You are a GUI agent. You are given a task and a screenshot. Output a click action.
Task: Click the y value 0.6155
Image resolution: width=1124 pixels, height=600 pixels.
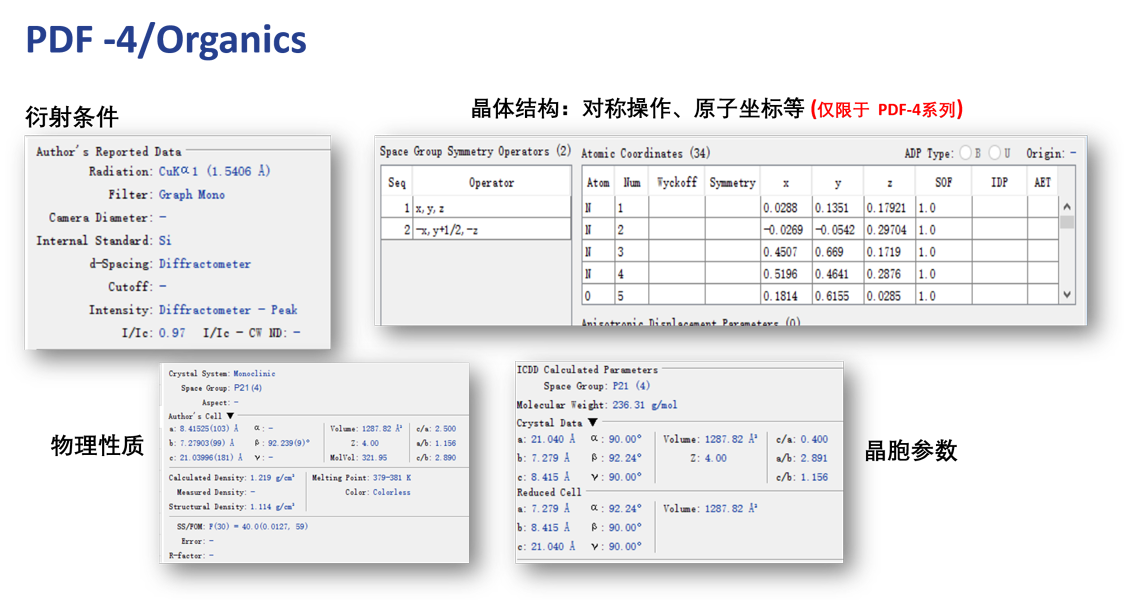832,296
